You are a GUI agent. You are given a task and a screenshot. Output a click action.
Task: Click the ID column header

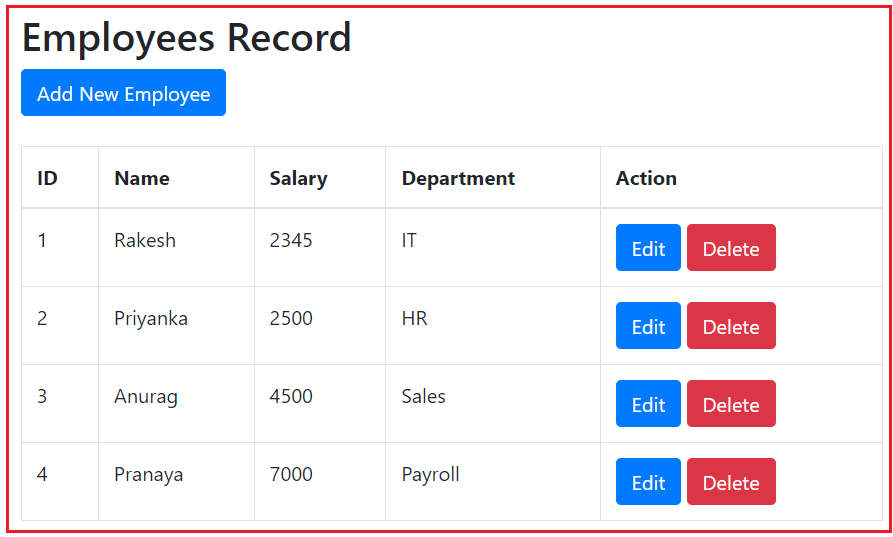click(x=47, y=178)
